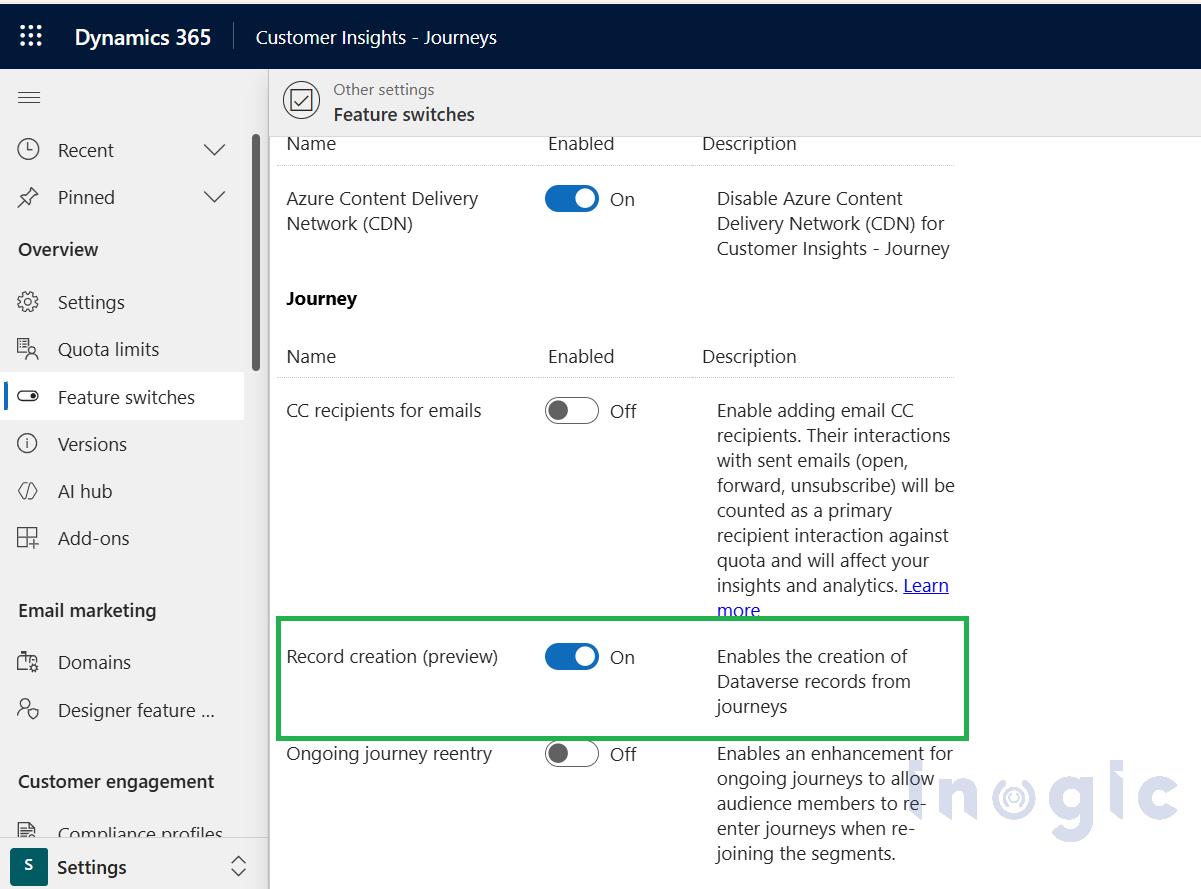
Task: Click the Settings area switcher at bottom
Action: (134, 866)
